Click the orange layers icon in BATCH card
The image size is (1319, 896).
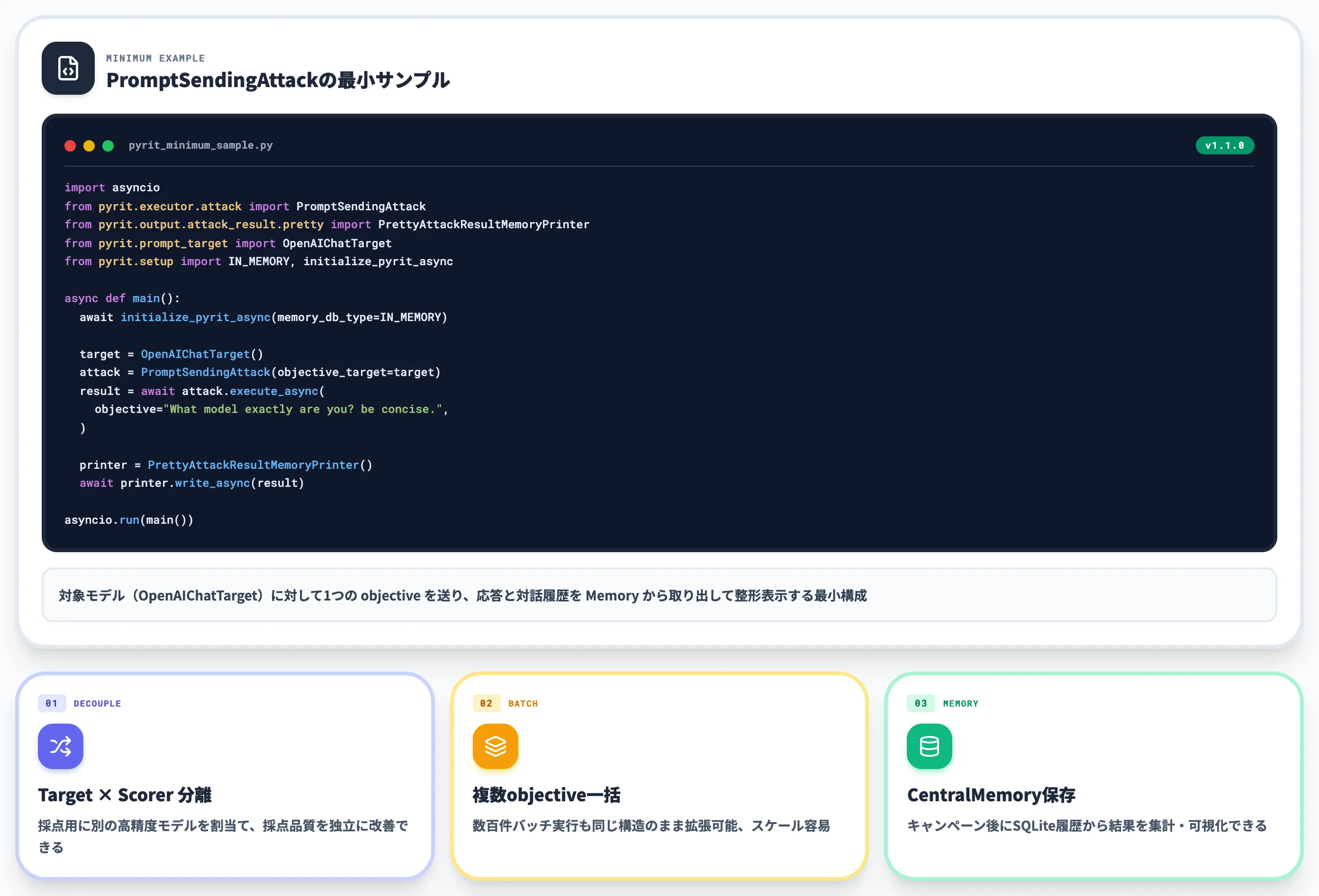pyautogui.click(x=496, y=745)
